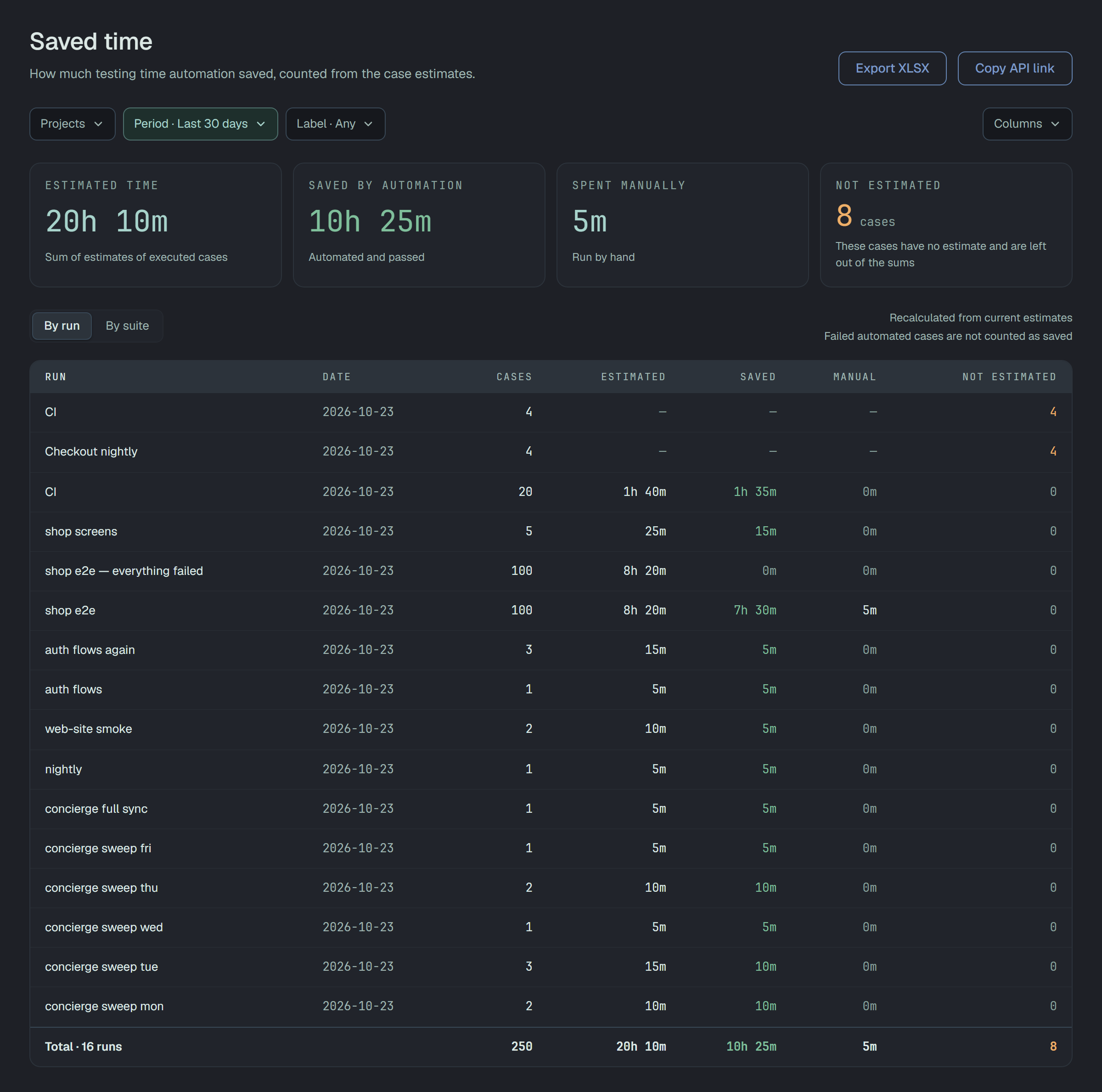
Task: Open the concierge sweep tue run
Action: pyautogui.click(x=551, y=967)
